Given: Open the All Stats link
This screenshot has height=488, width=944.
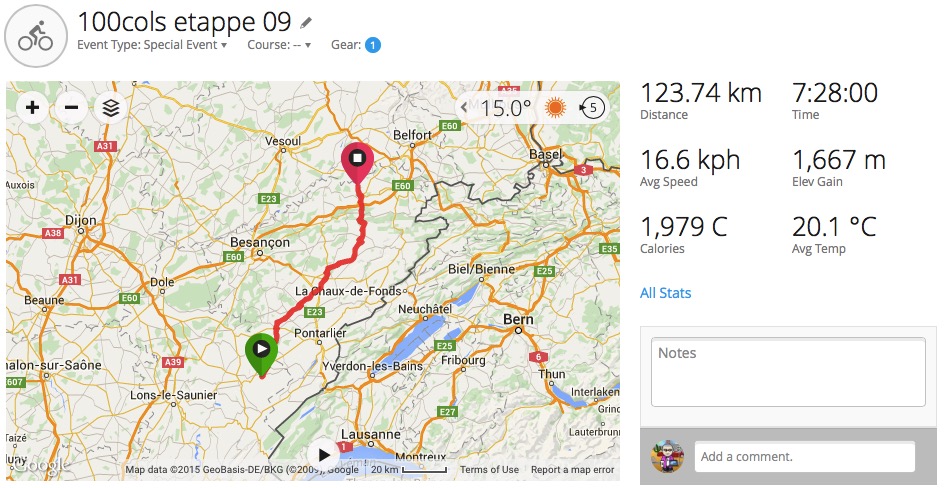Looking at the screenshot, I should 665,293.
